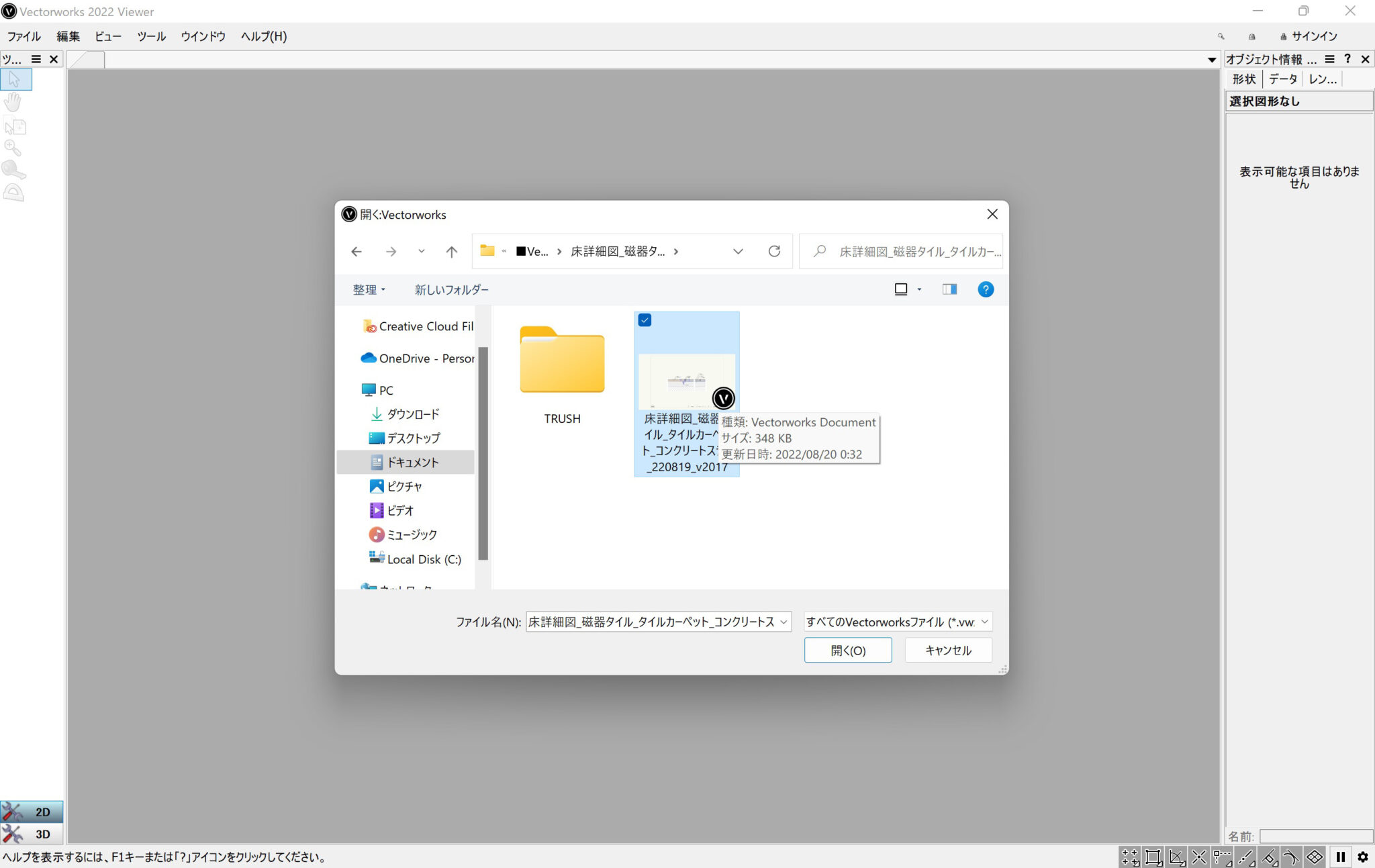Toggle the snap to grid icon
Viewport: 1375px width, 868px height.
(x=1130, y=857)
